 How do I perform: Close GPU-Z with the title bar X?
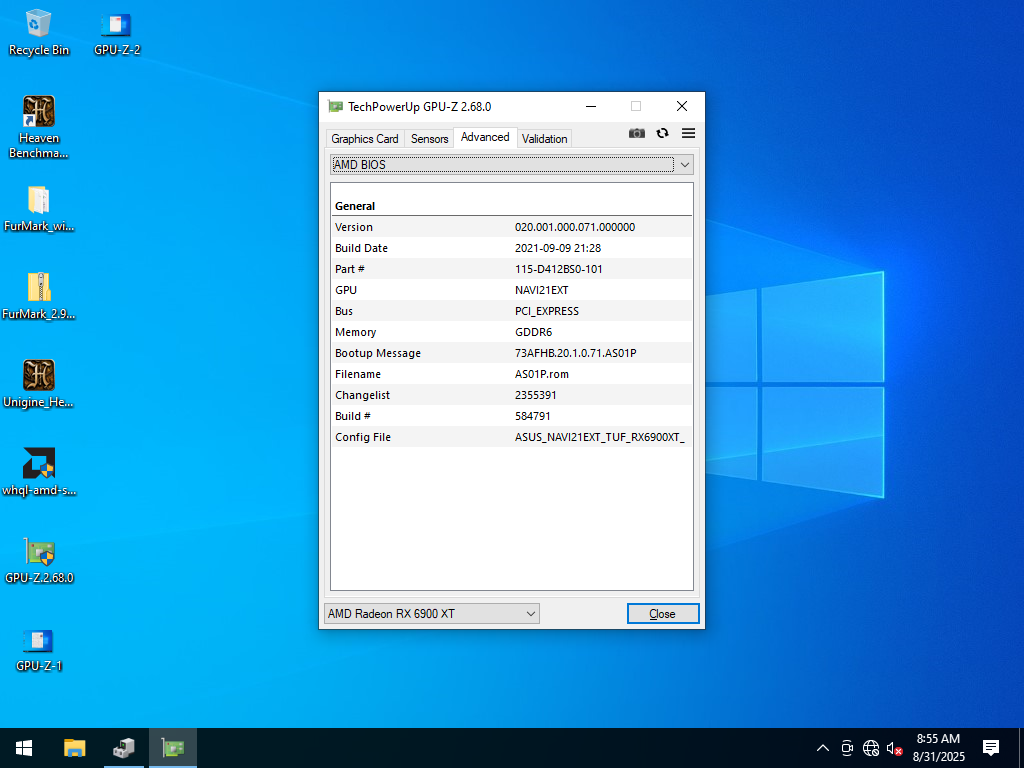(x=682, y=106)
